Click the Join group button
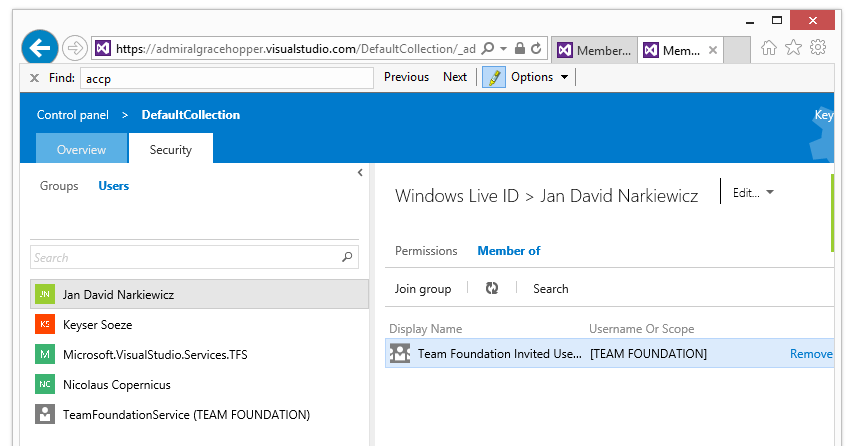 click(423, 289)
